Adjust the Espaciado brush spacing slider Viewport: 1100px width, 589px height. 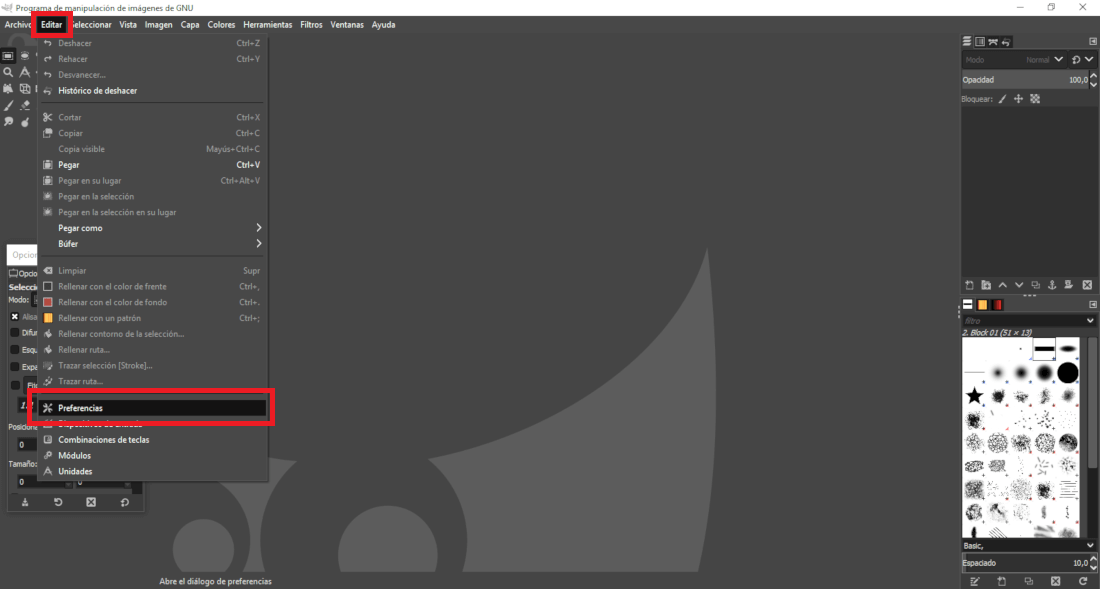click(1025, 563)
